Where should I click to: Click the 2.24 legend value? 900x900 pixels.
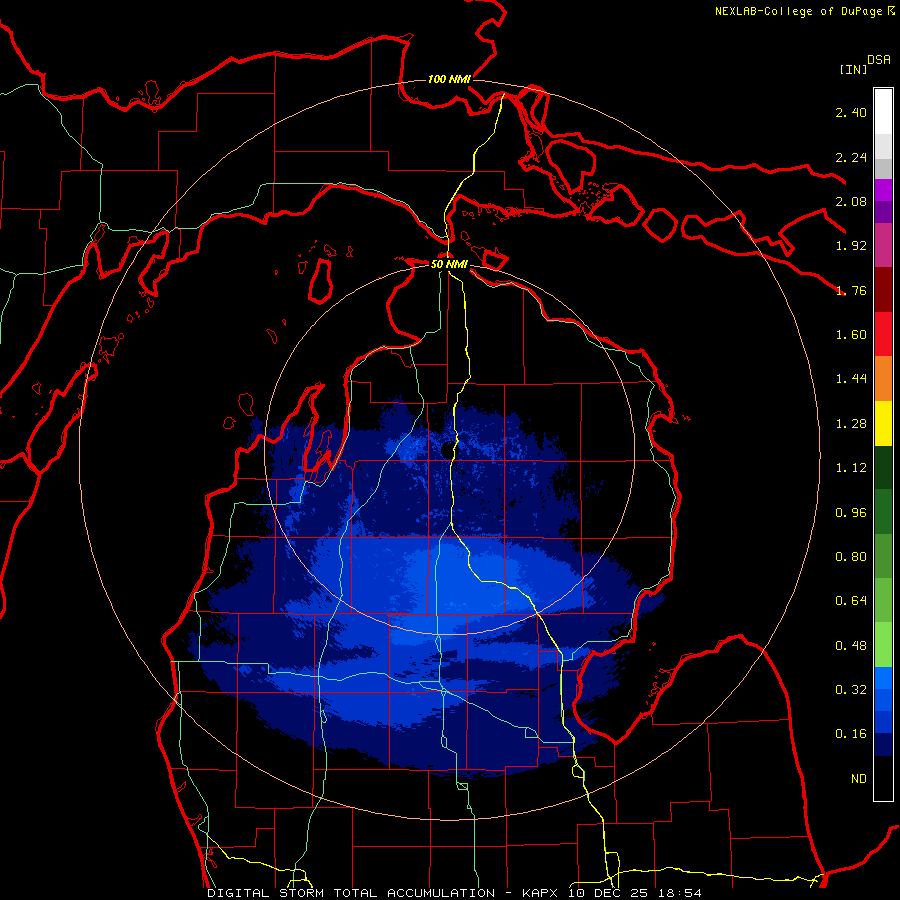(x=851, y=157)
